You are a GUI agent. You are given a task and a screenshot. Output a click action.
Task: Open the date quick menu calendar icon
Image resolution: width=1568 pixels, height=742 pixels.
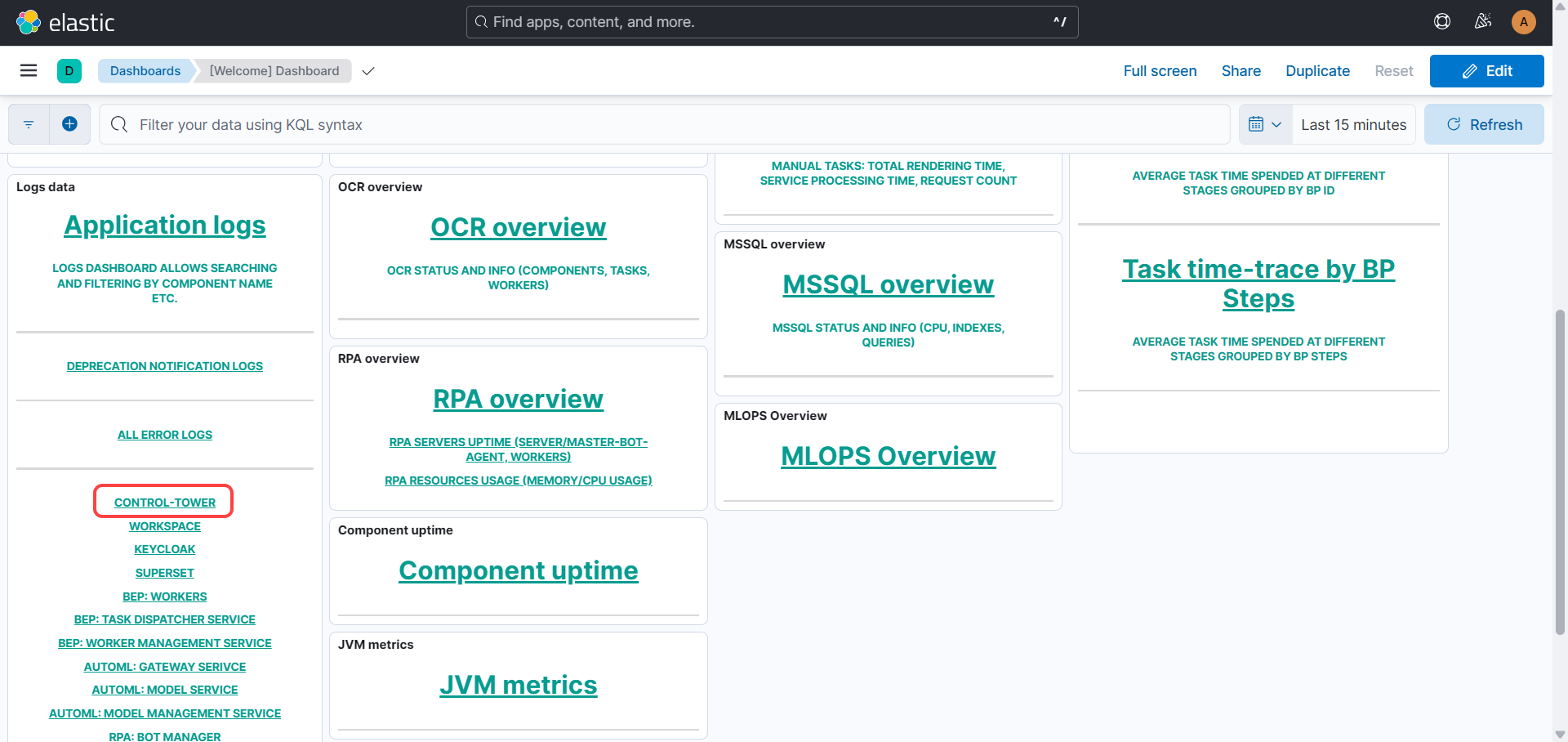[x=1265, y=124]
